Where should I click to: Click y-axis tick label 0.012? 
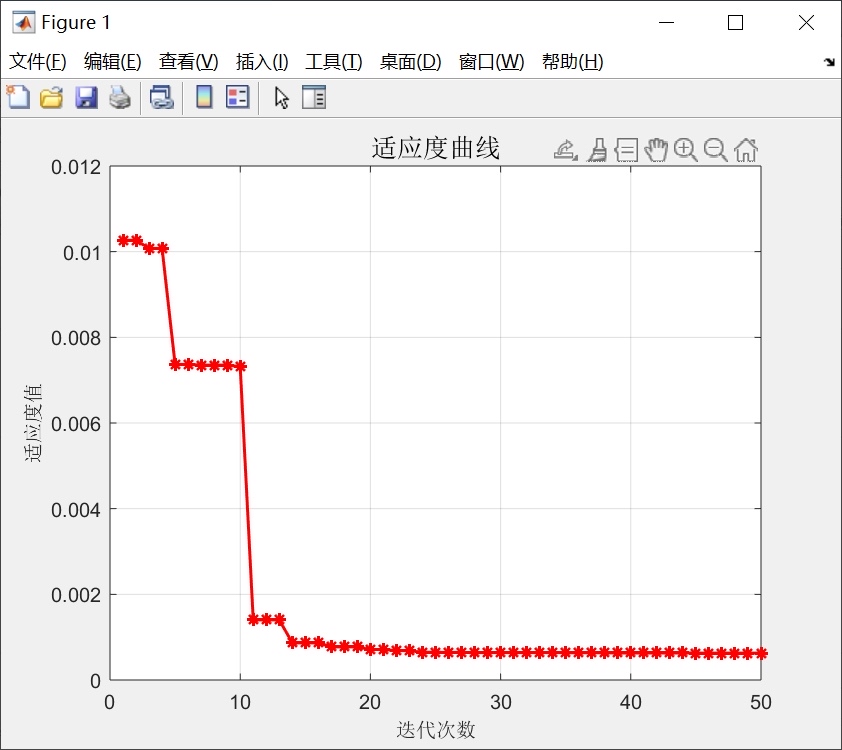point(76,167)
